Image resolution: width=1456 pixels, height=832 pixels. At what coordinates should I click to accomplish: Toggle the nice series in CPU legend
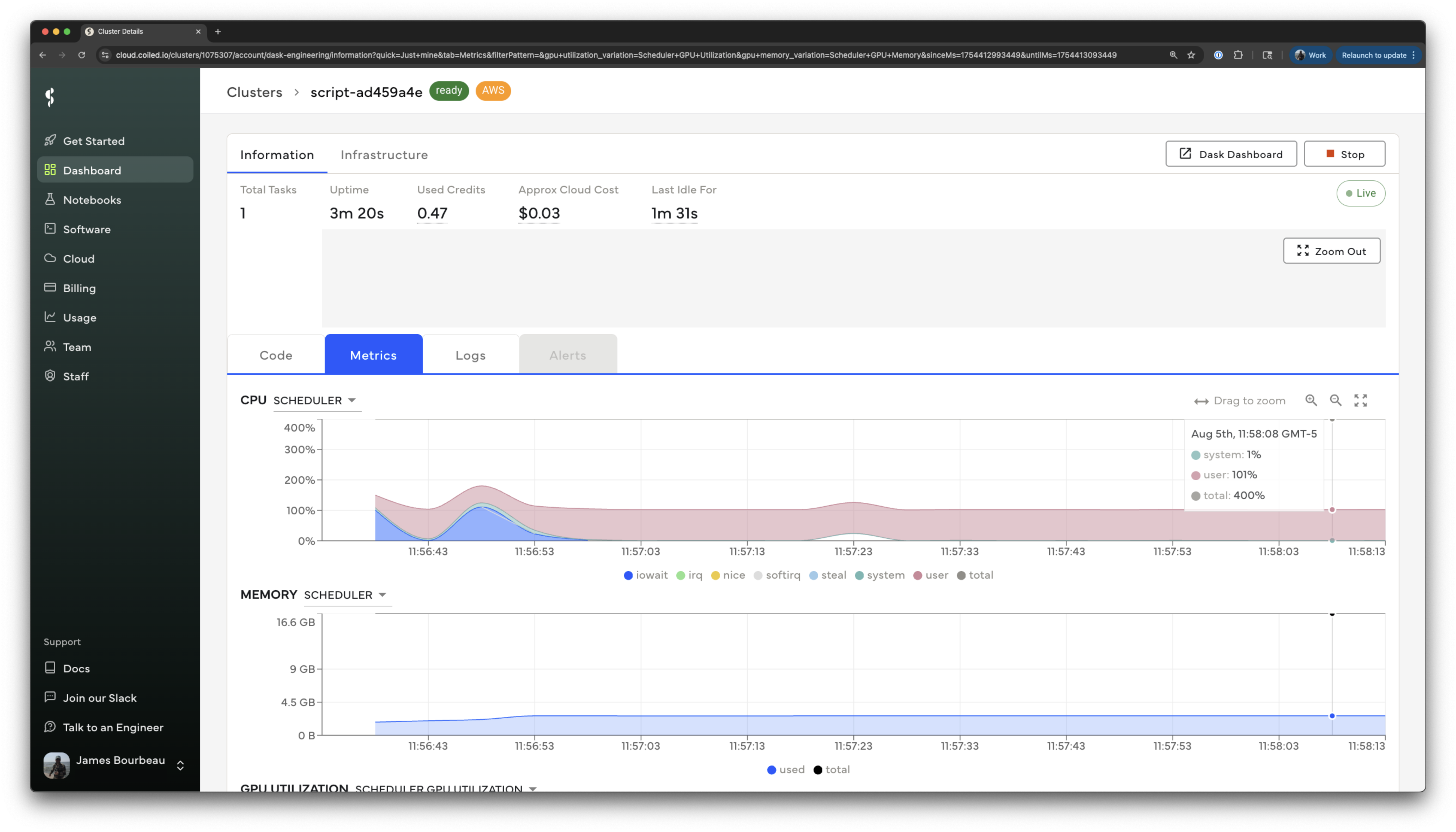pyautogui.click(x=728, y=575)
